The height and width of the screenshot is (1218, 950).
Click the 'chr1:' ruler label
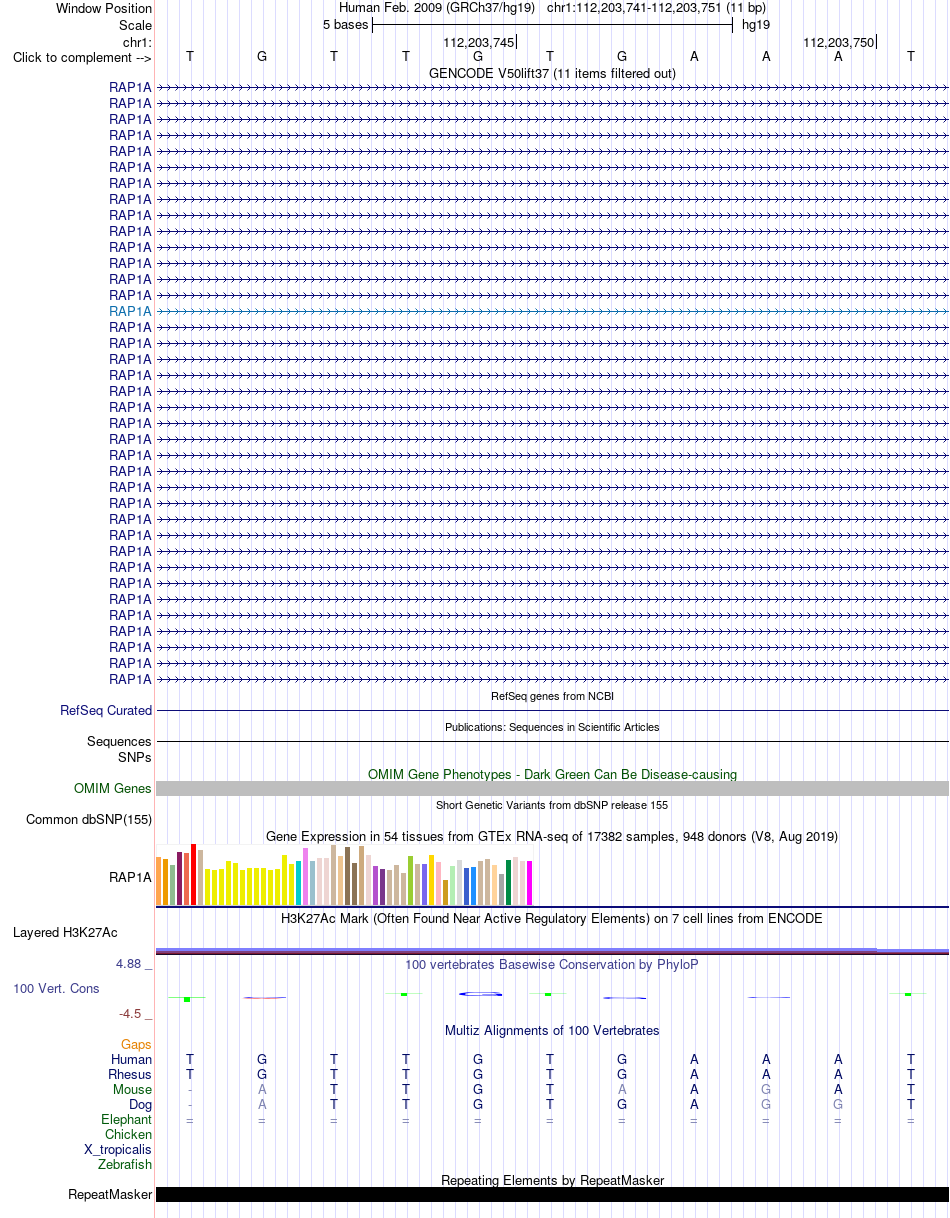pos(137,42)
